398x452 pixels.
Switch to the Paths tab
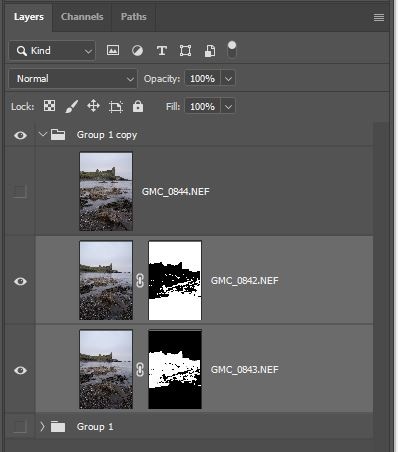click(134, 17)
